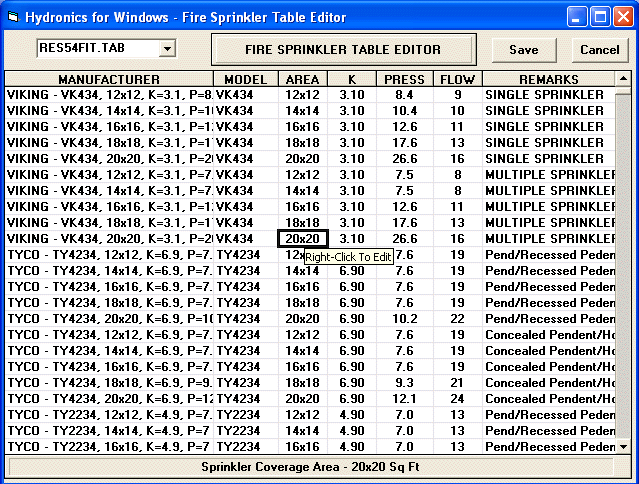Close the Fire Sprinkler Table Editor window
This screenshot has height=484, width=639.
pyautogui.click(x=624, y=17)
